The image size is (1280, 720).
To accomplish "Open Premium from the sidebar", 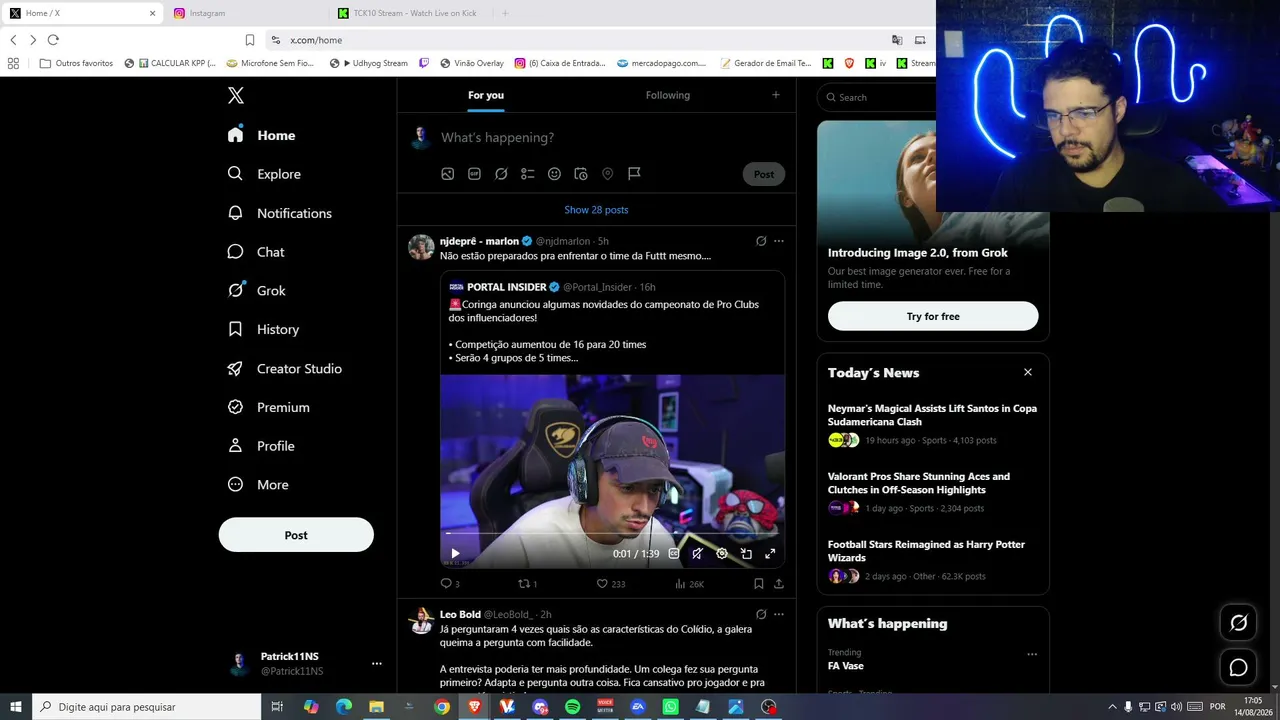I will pos(269,407).
